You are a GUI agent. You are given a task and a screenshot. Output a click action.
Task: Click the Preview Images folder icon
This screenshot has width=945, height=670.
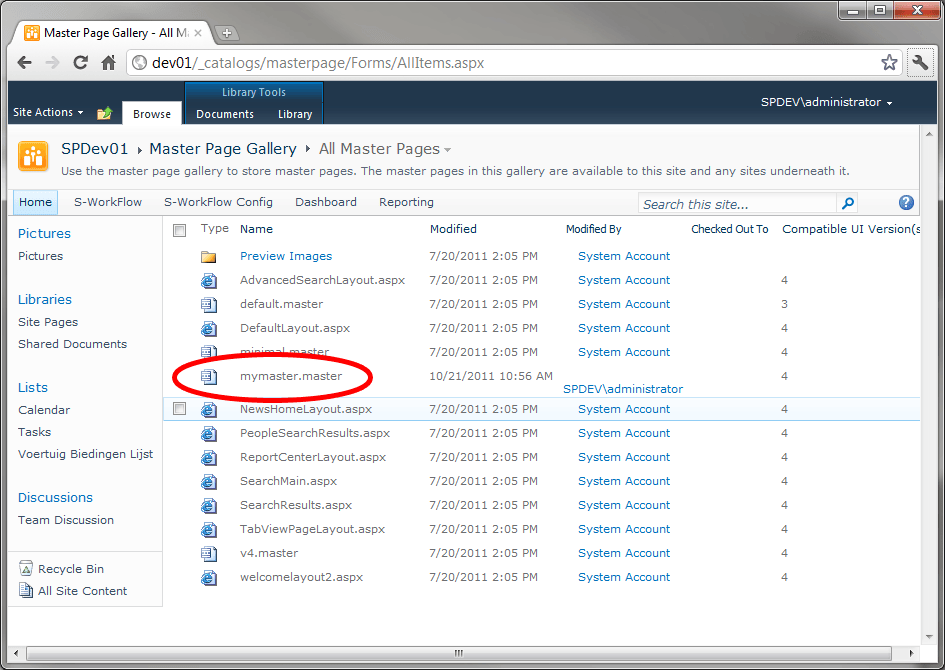(209, 257)
